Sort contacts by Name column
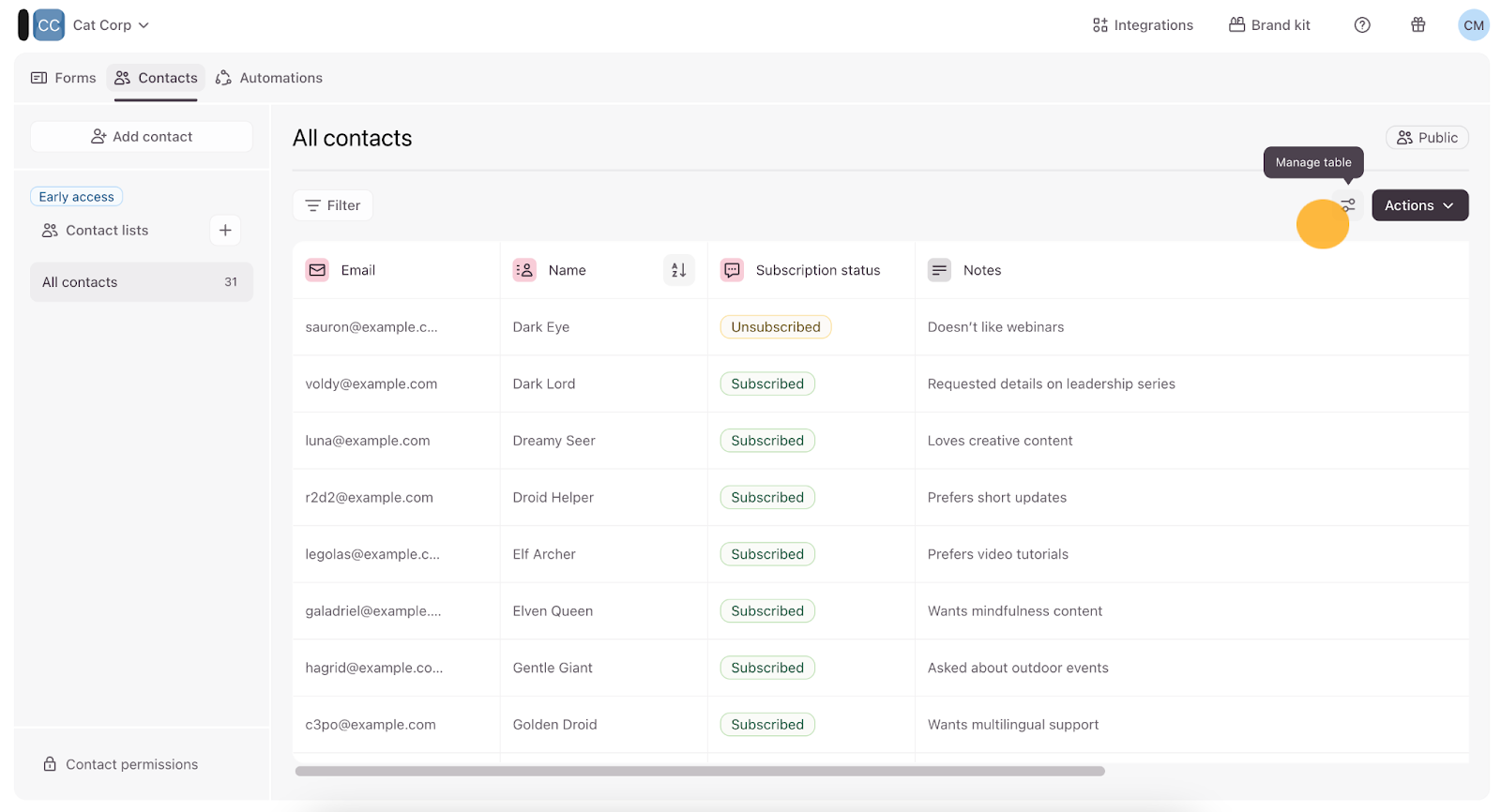This screenshot has width=1501, height=812. pos(678,270)
